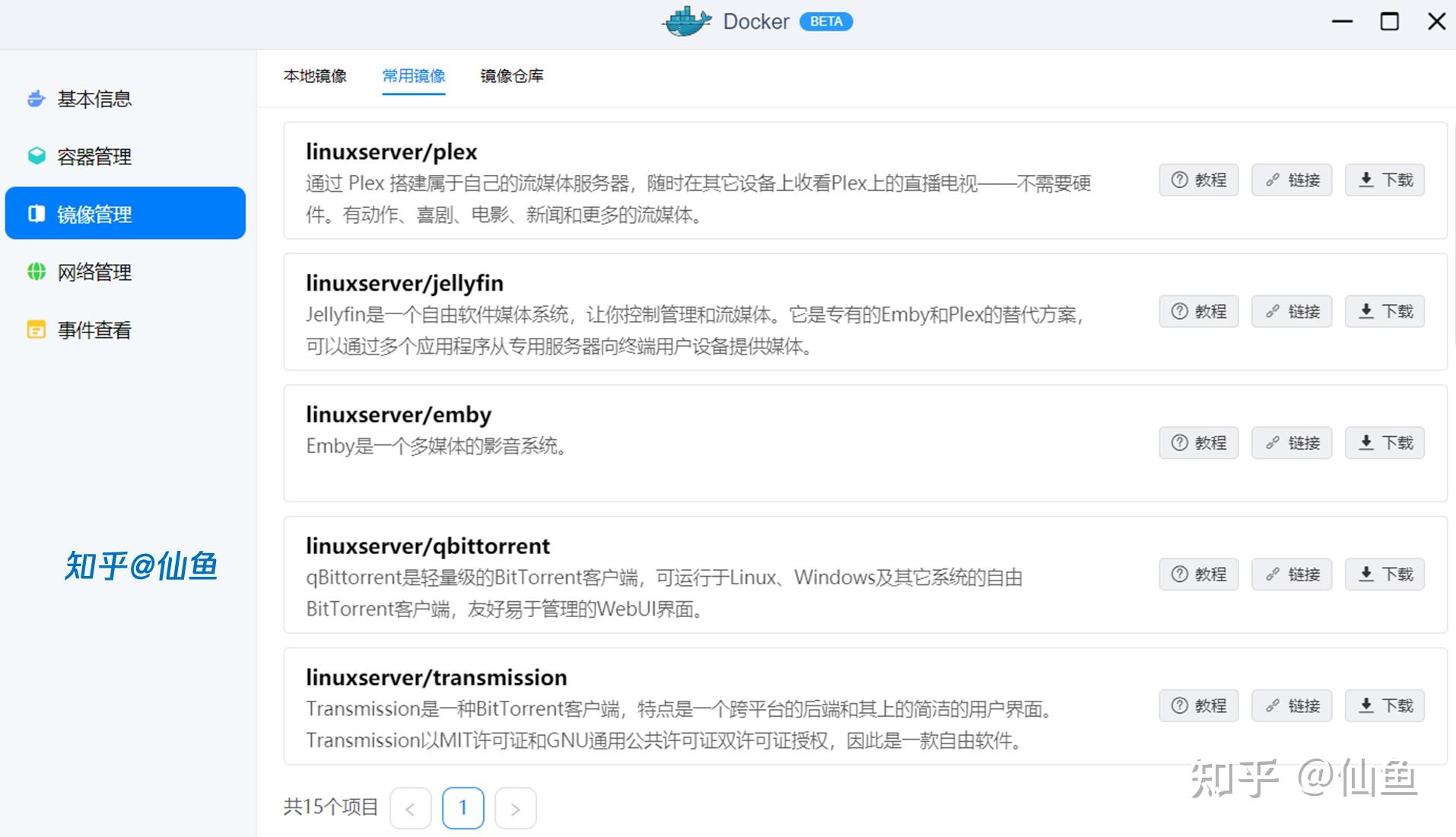Click the linuxserver/jellyfin title
Screen dimensions: 1456x837
coord(405,283)
